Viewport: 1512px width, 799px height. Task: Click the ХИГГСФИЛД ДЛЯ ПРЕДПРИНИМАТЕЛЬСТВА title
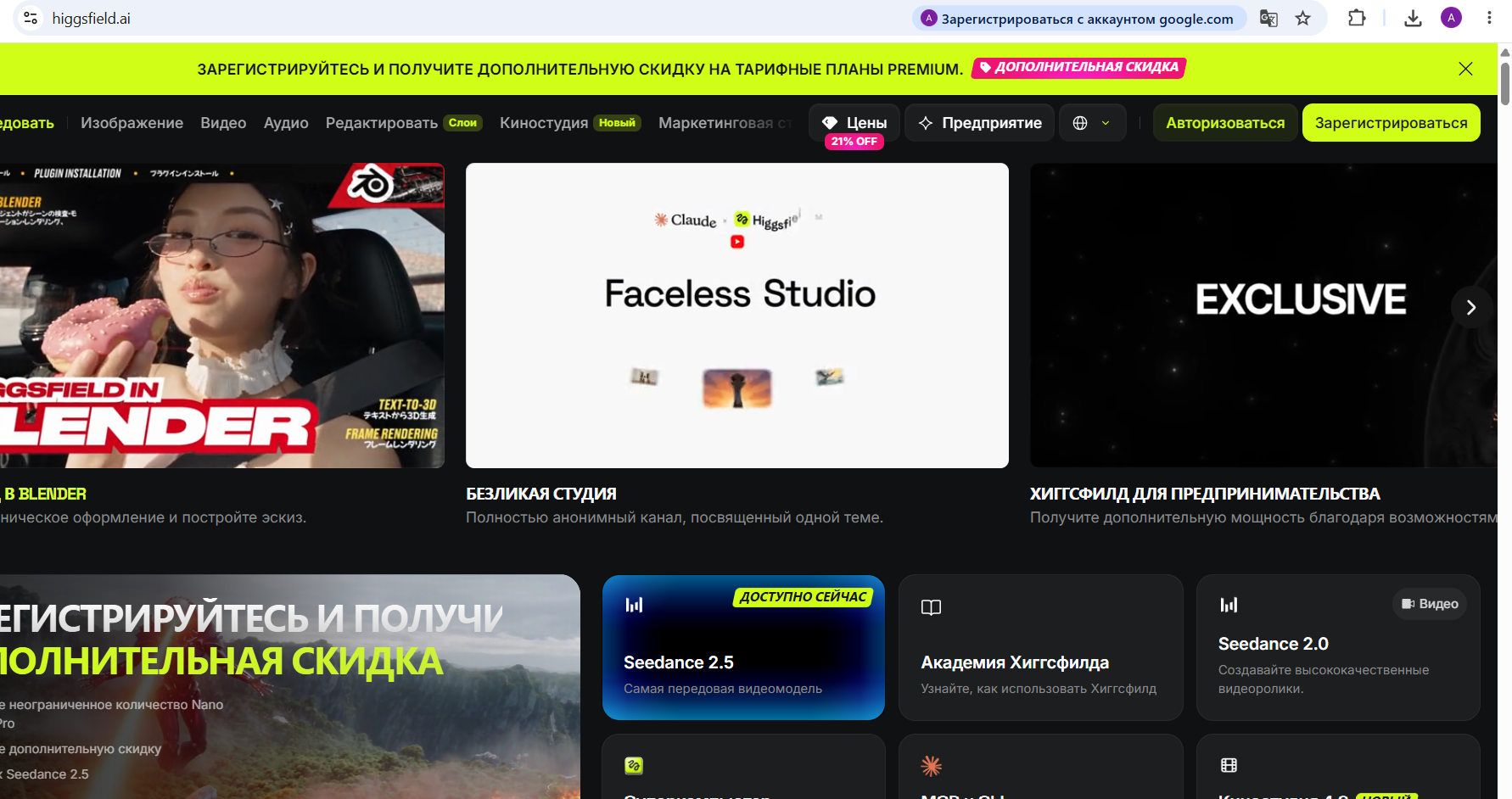pos(1205,494)
